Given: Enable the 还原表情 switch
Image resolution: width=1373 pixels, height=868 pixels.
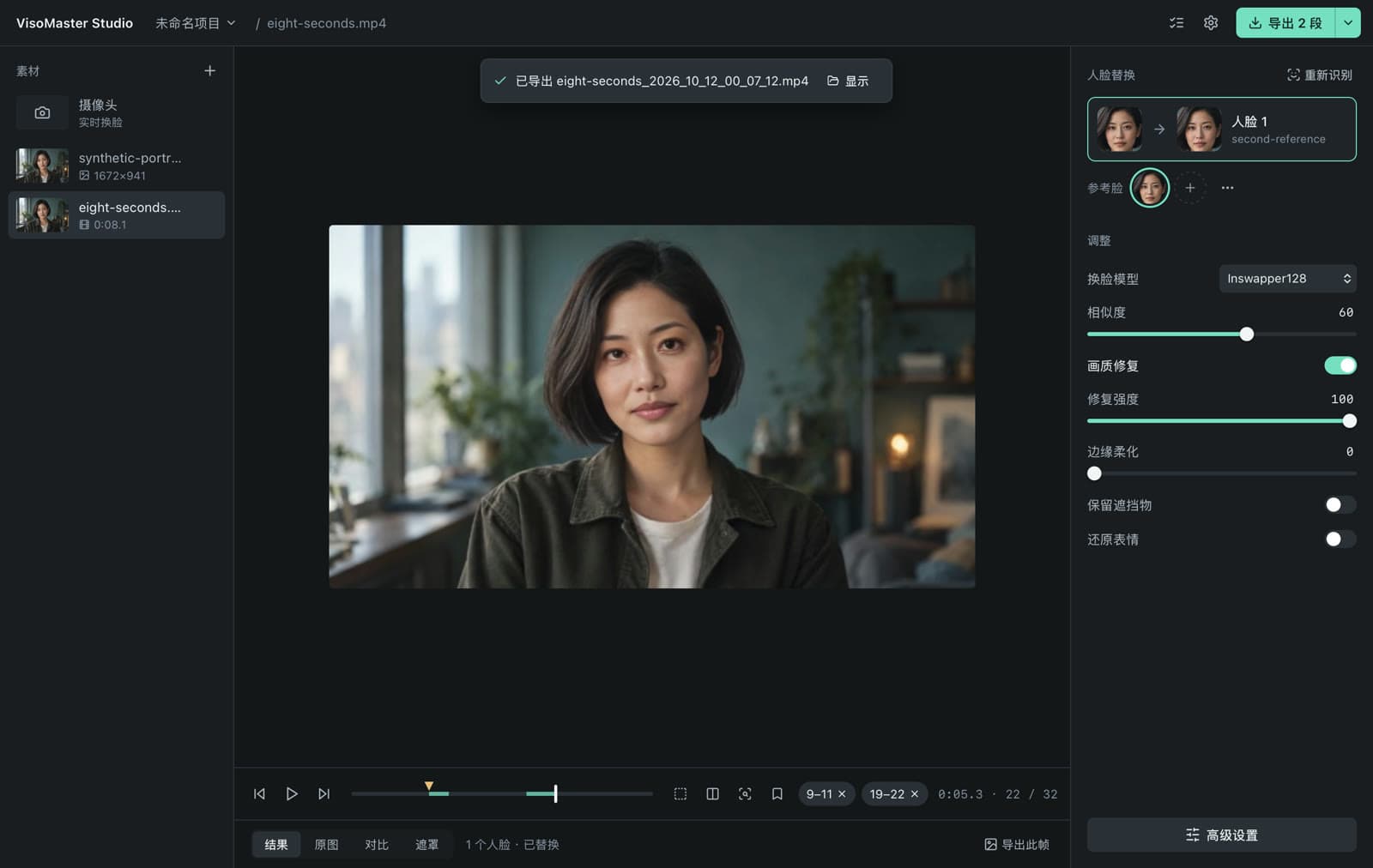Looking at the screenshot, I should point(1340,539).
